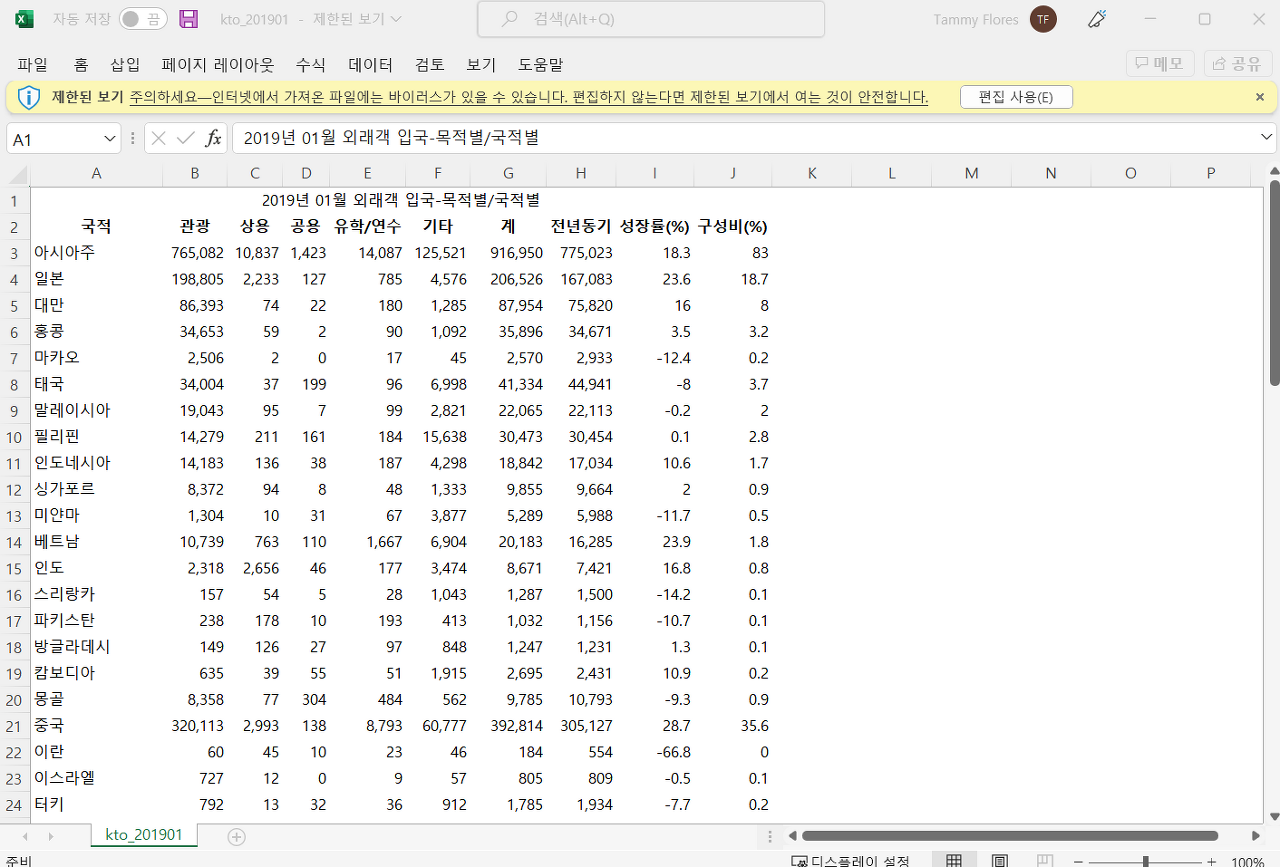Open the 제한된 보기 title dropdown

pyautogui.click(x=356, y=19)
